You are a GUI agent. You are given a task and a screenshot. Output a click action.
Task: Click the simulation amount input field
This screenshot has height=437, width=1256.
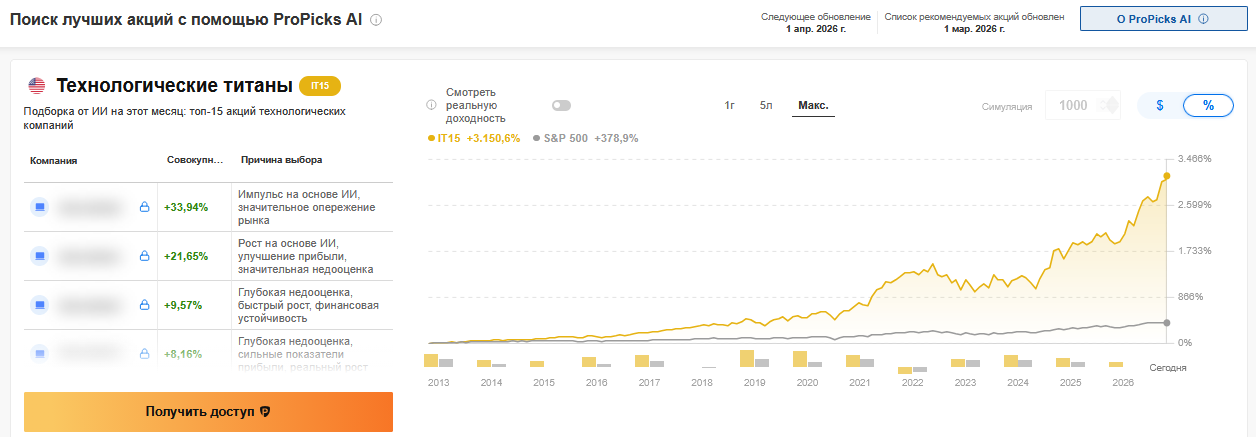pyautogui.click(x=1073, y=105)
